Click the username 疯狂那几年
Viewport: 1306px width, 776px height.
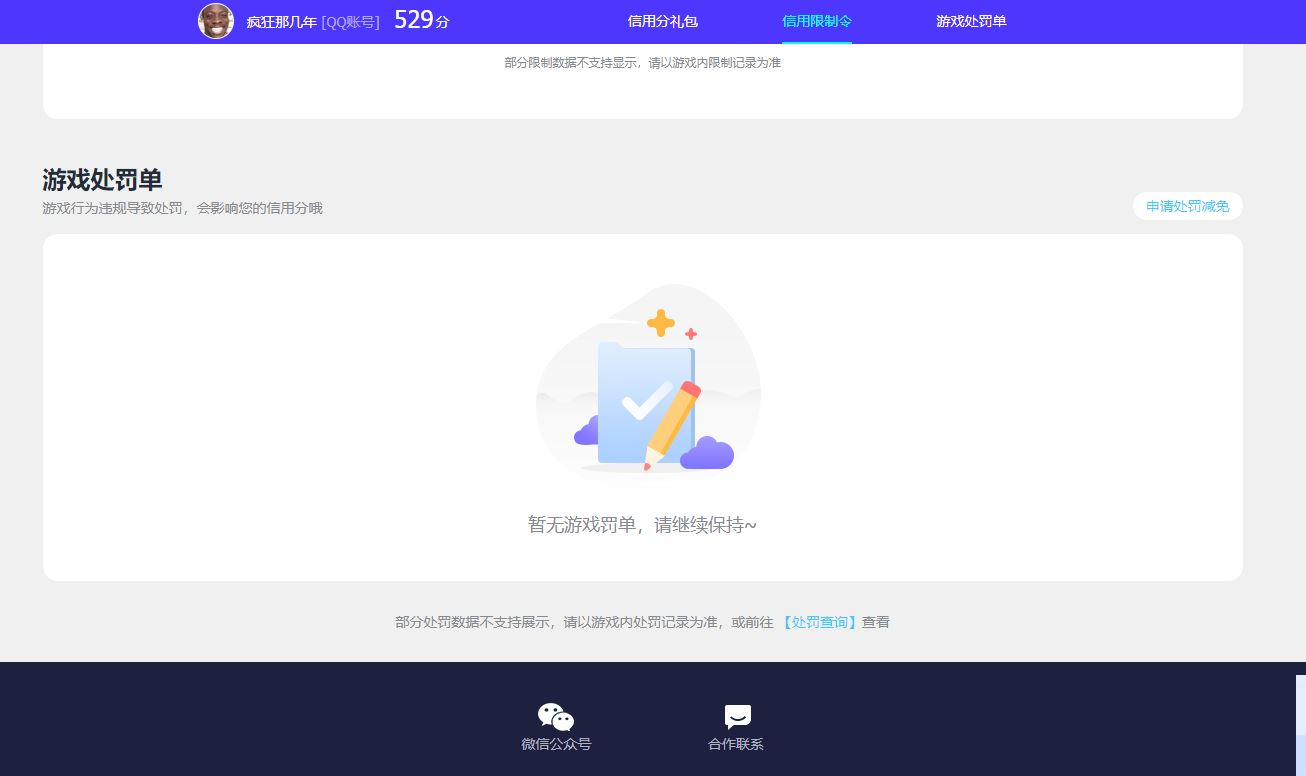coord(281,22)
